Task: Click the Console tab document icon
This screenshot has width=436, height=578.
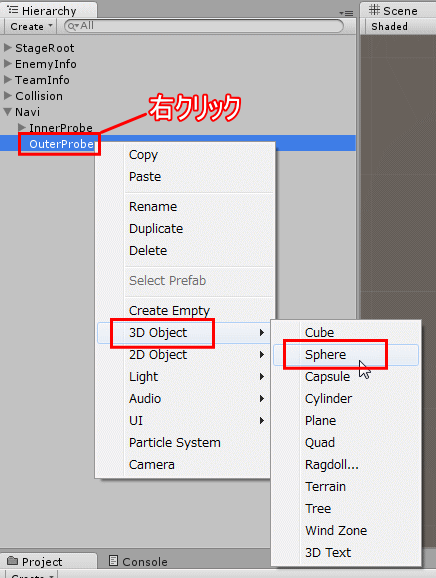Action: 114,561
